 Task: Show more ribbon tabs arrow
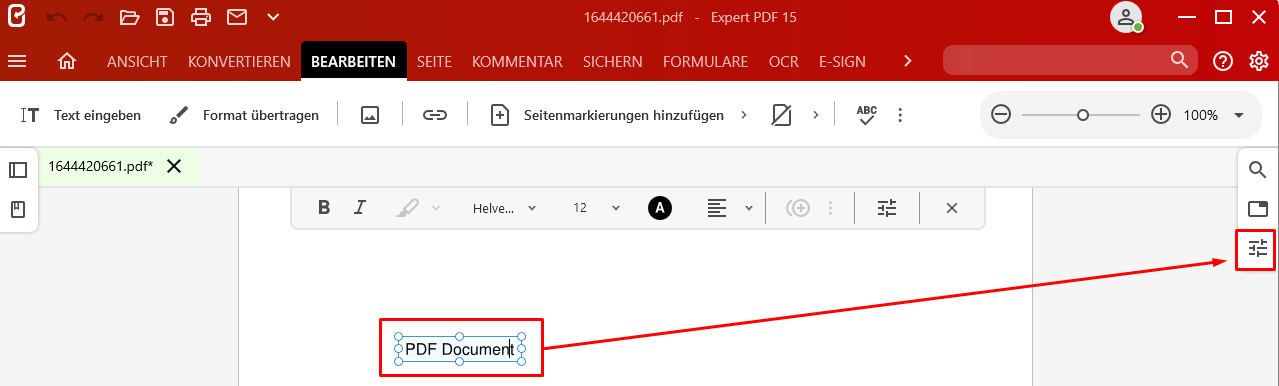(x=907, y=61)
